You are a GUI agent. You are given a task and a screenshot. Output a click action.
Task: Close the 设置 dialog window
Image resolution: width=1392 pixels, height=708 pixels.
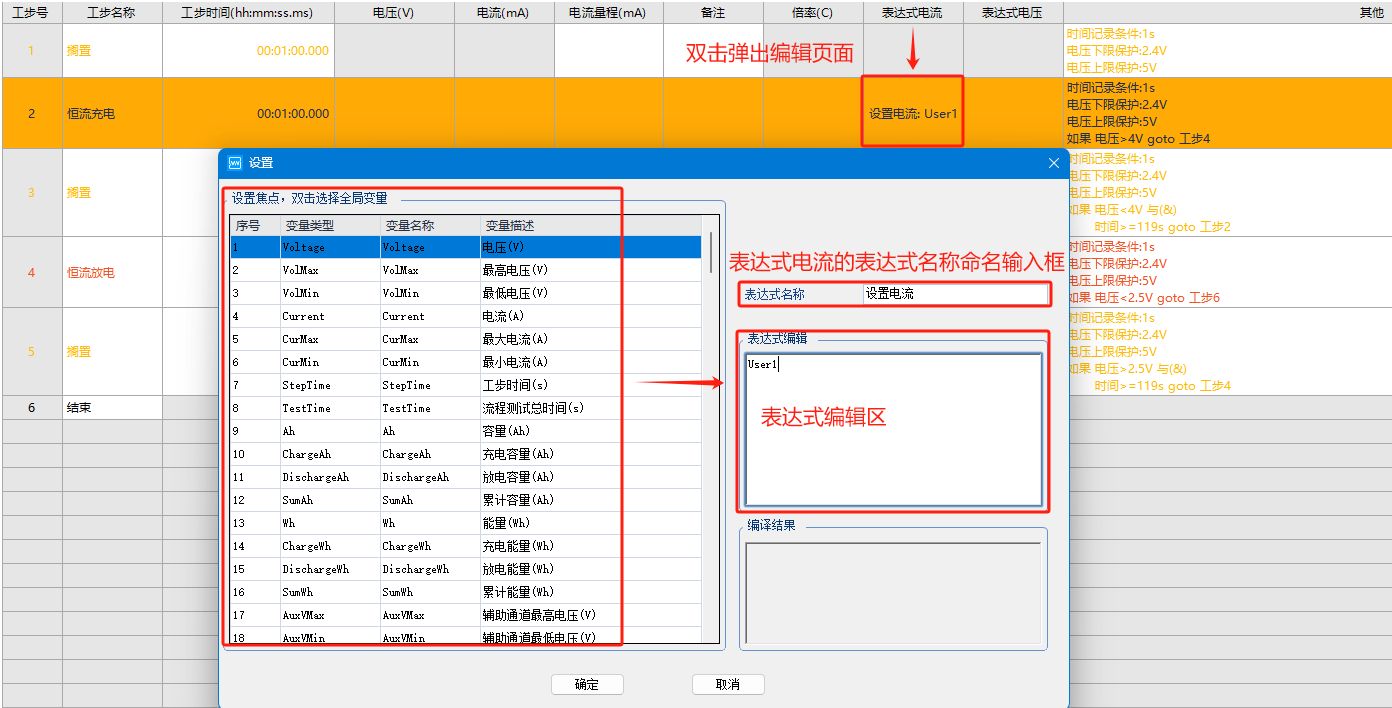coord(1053,162)
